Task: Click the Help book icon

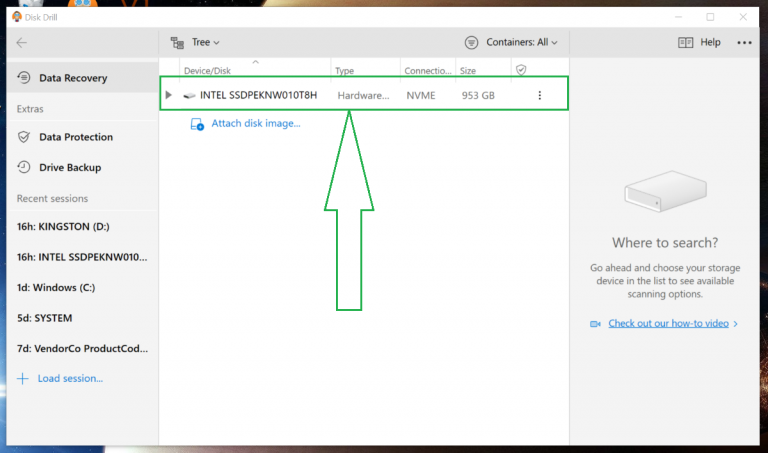Action: (685, 43)
